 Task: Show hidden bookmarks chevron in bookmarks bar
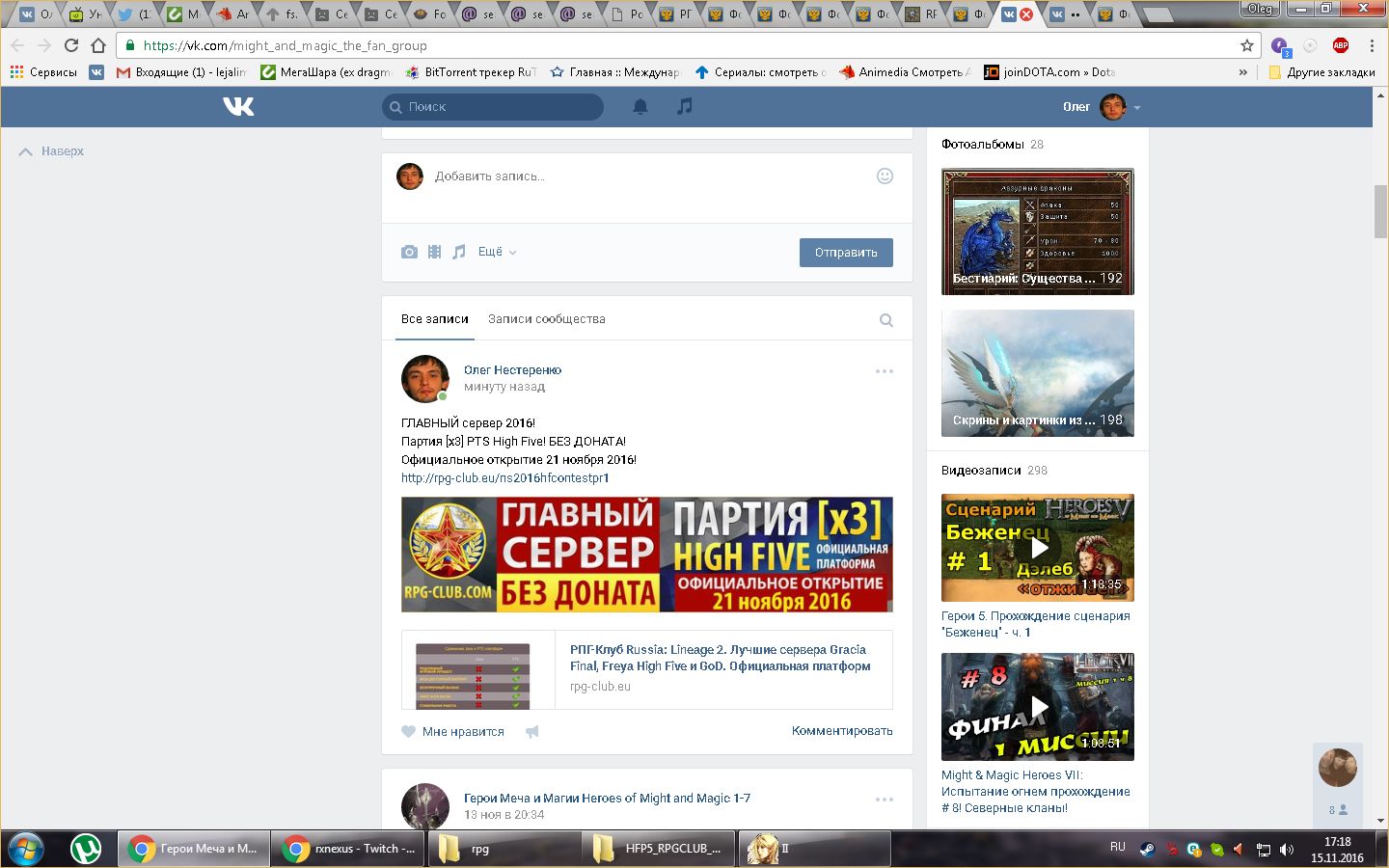pyautogui.click(x=1243, y=72)
